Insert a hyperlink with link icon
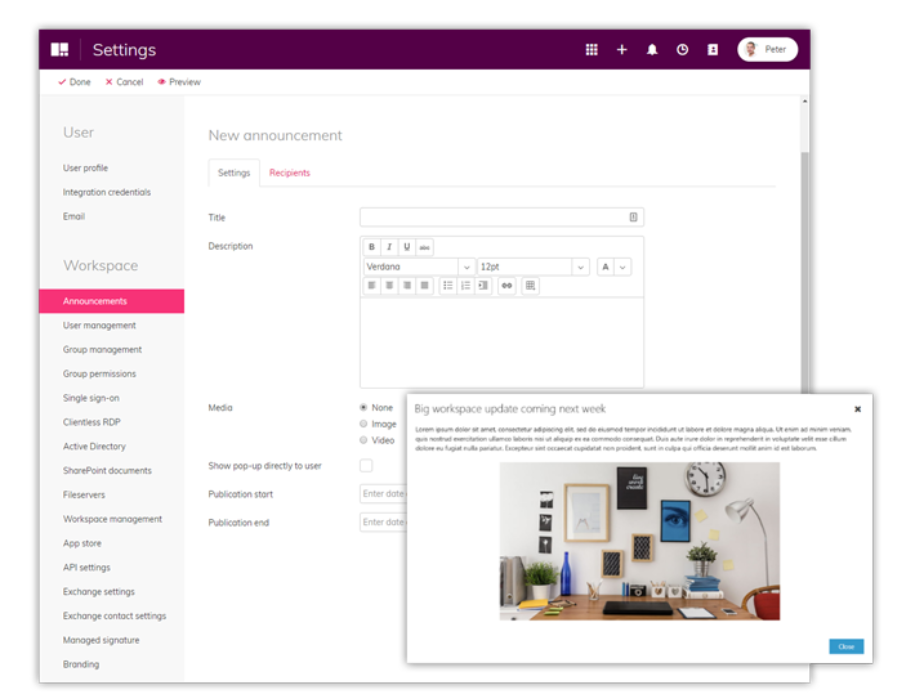Screen dimensions: 901x699 tap(507, 285)
